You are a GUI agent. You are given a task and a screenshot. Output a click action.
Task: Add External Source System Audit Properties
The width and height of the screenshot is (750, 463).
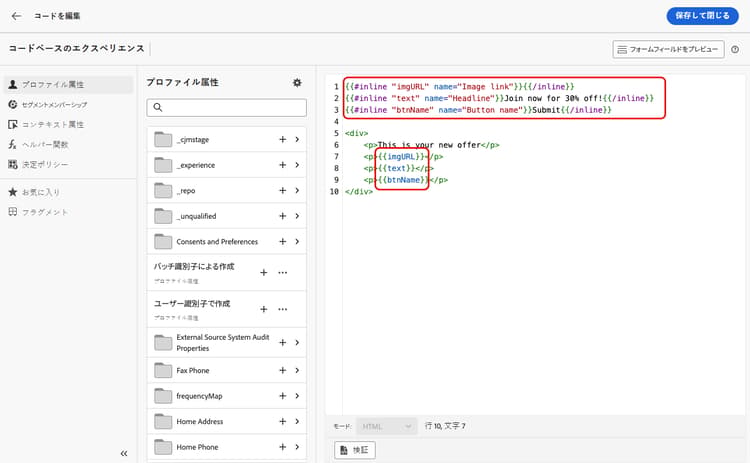[283, 343]
